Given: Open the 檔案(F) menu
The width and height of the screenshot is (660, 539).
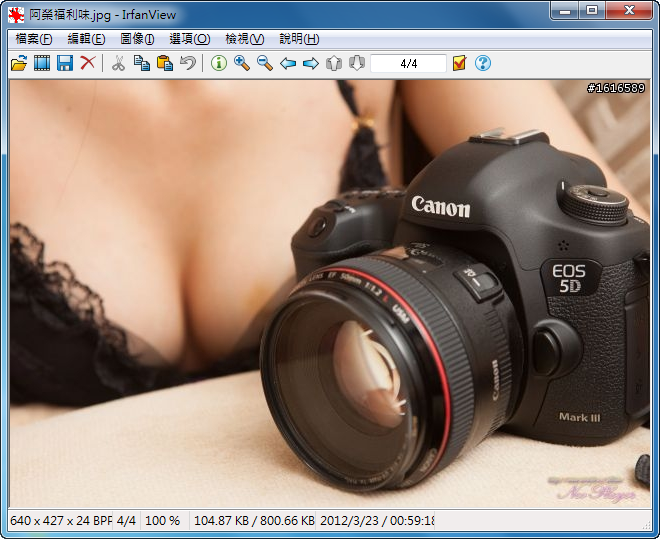Looking at the screenshot, I should [x=34, y=39].
